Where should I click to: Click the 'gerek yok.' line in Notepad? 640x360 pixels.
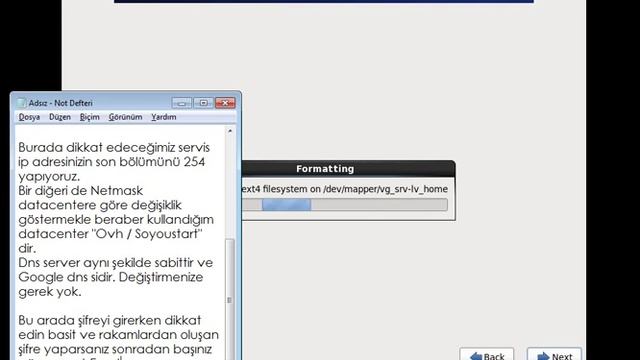[x=50, y=291]
